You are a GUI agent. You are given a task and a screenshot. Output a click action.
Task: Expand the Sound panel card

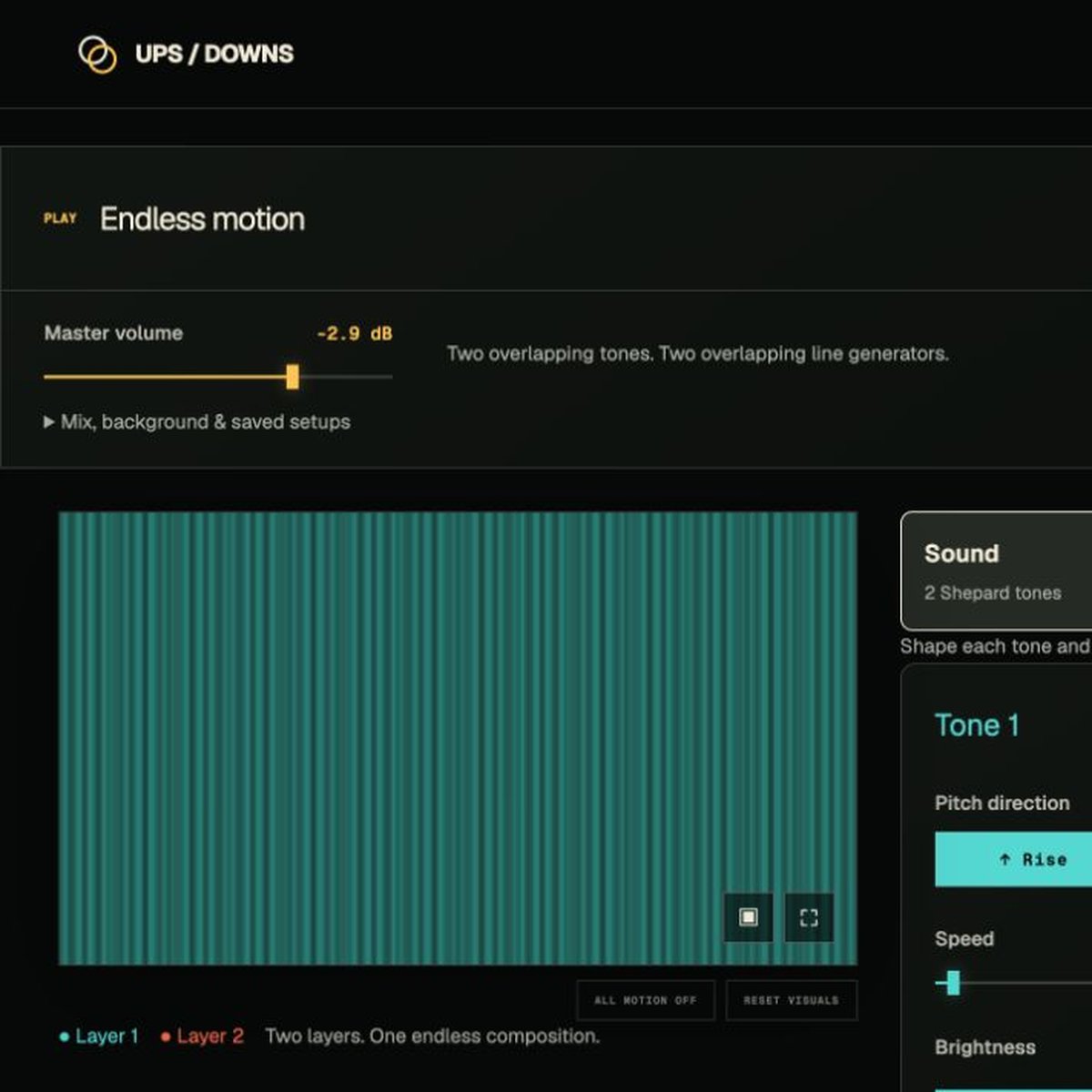tap(996, 571)
